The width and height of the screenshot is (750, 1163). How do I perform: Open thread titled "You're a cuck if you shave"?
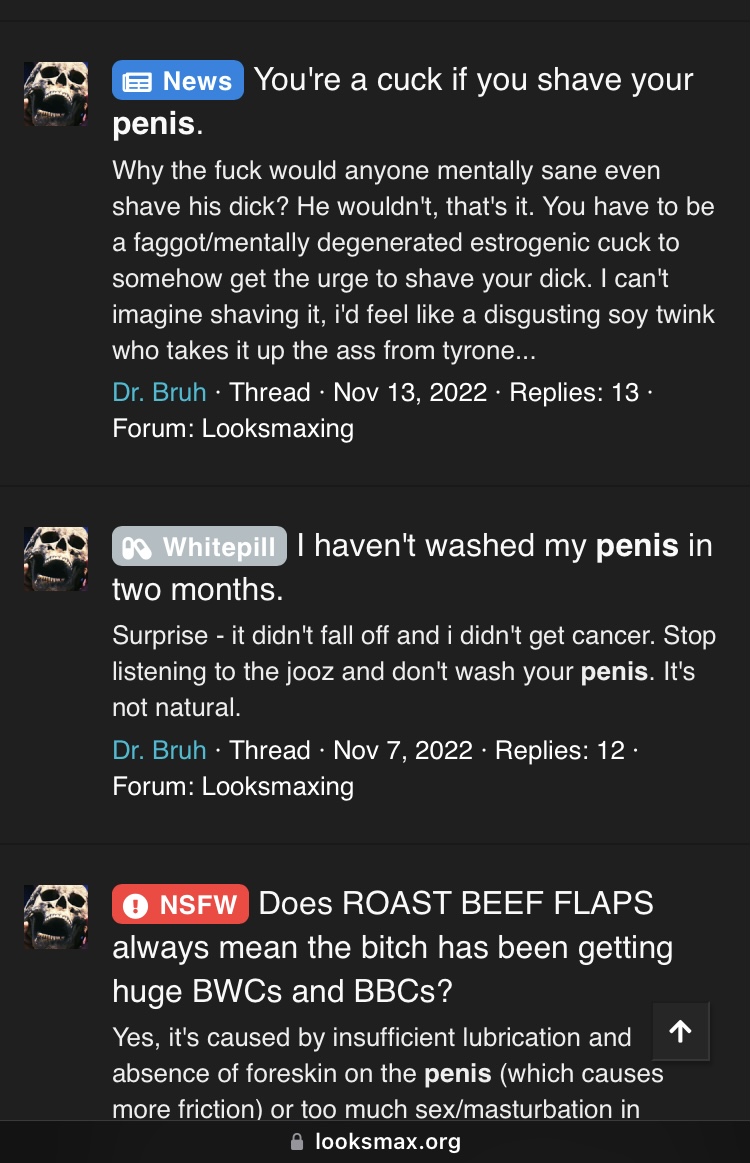tap(403, 102)
